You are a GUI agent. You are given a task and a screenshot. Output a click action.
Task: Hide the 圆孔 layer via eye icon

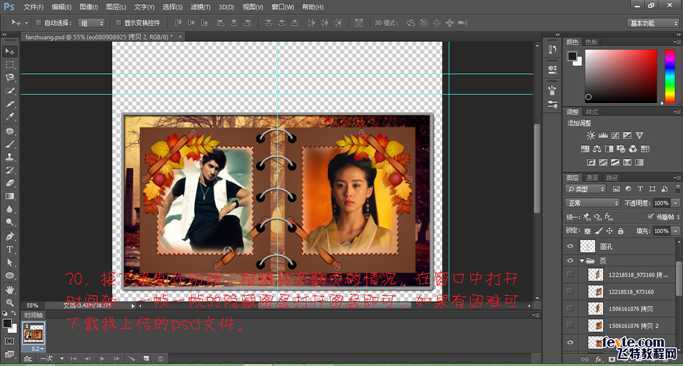(570, 246)
